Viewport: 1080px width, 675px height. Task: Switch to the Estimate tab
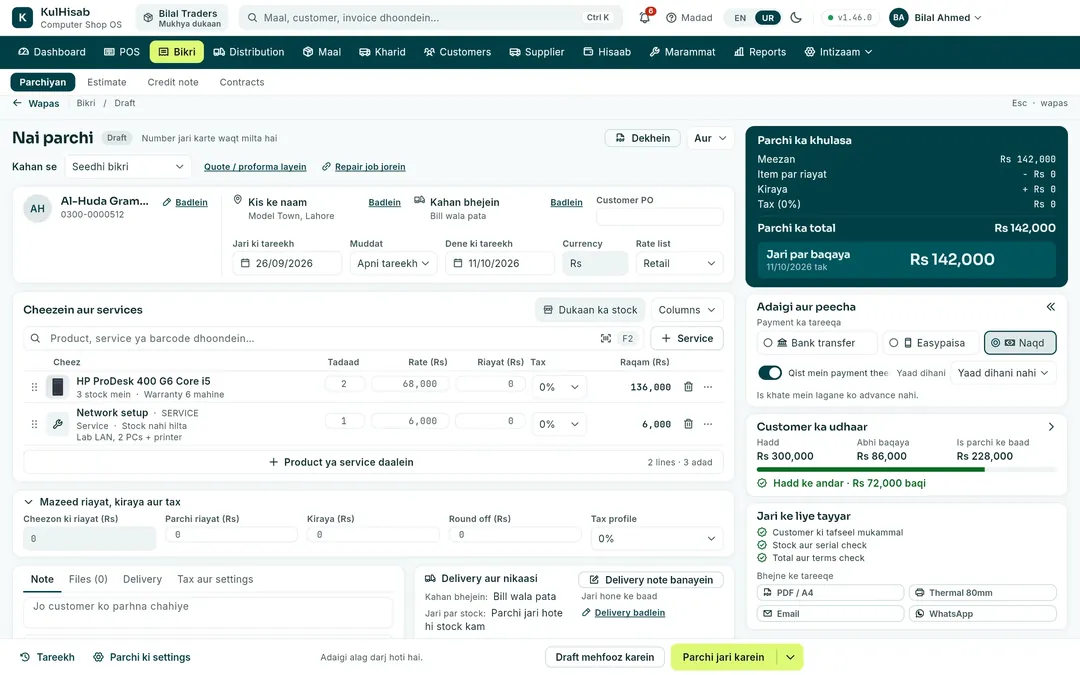107,82
